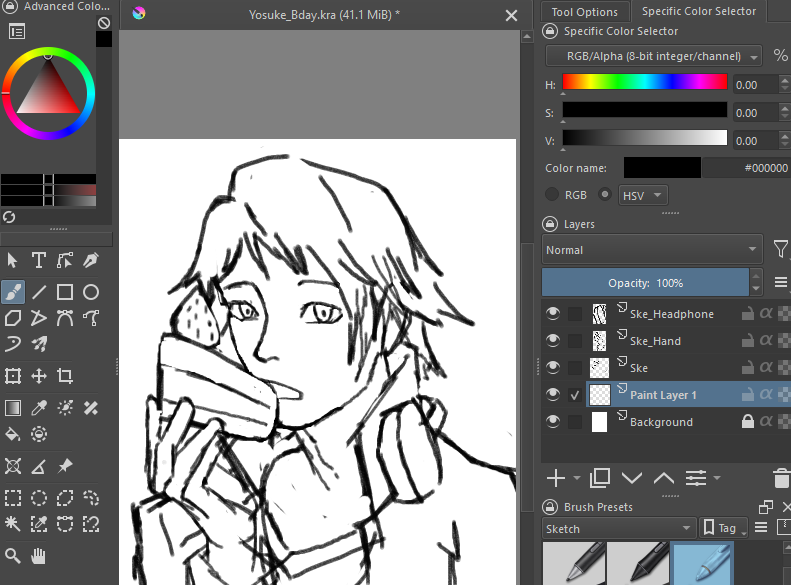
Task: Add a new layer with plus button
Action: [x=556, y=478]
